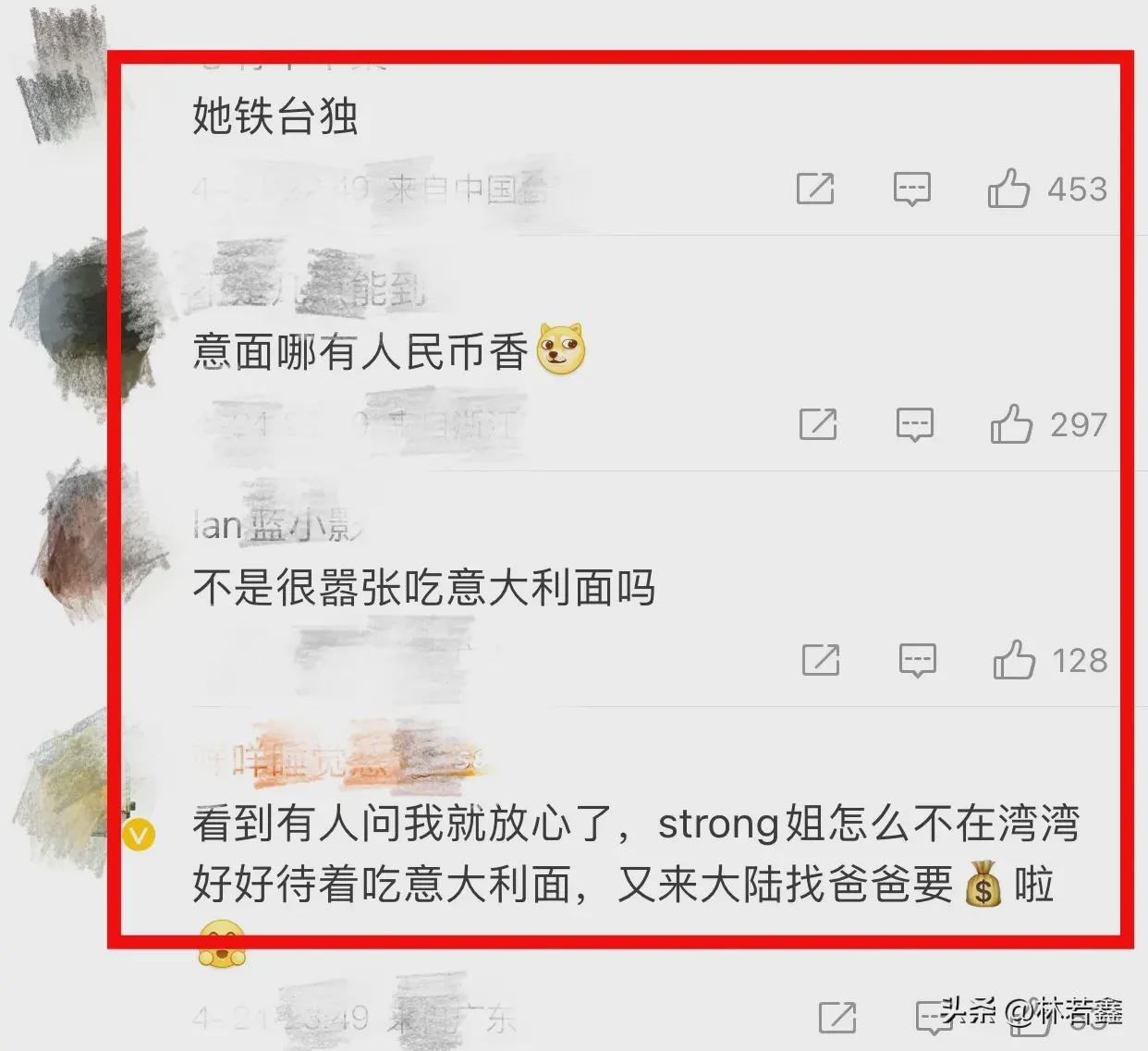The image size is (1148, 1051).
Task: Like the comment with 453 likes
Action: pyautogui.click(x=1008, y=189)
